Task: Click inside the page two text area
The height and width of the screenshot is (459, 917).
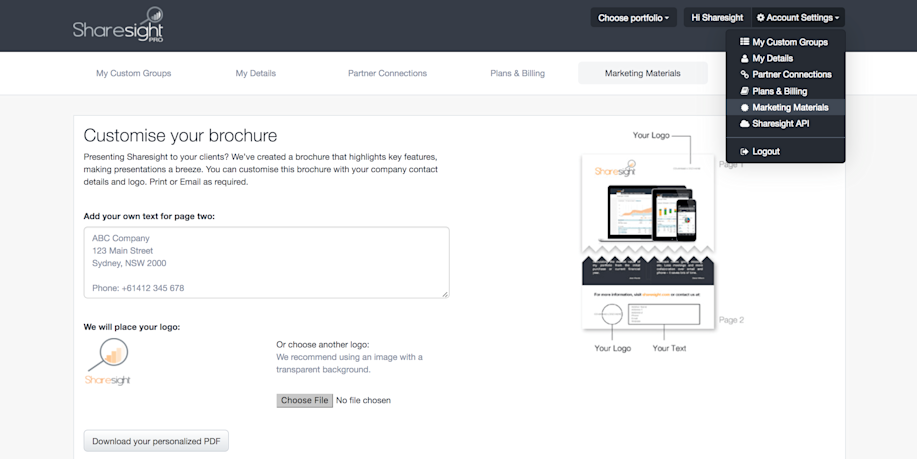Action: [266, 263]
